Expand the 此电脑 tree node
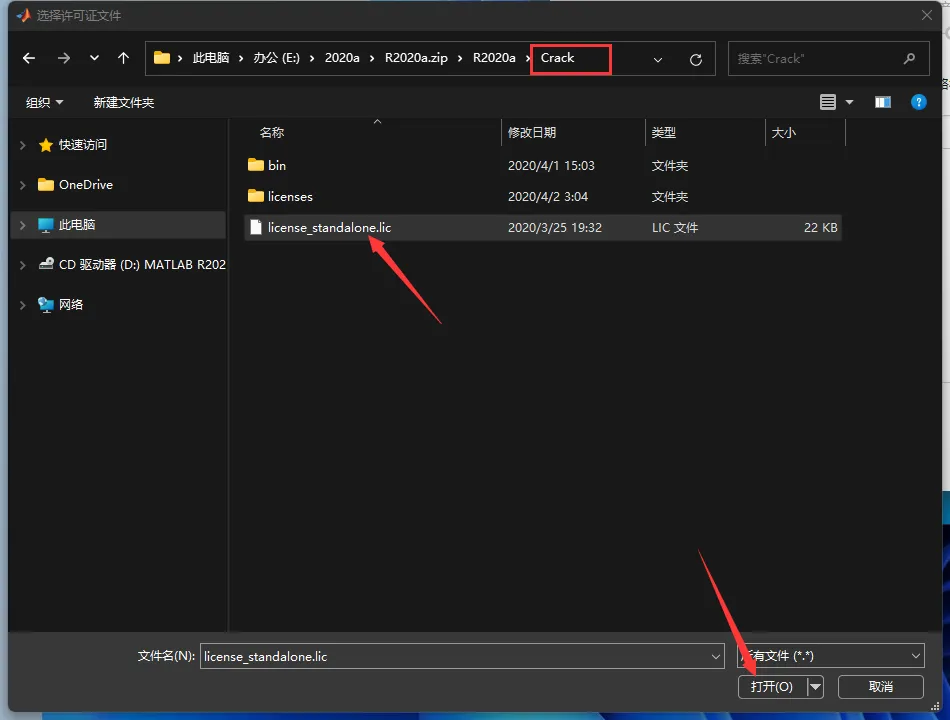Image resolution: width=950 pixels, height=720 pixels. [x=22, y=225]
